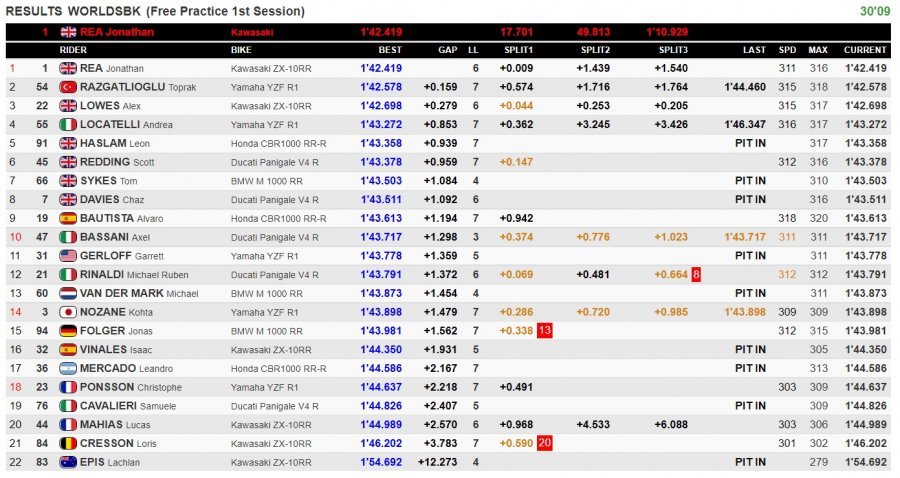Click the SPLIT3 column header
The image size is (900, 478).
(x=673, y=50)
